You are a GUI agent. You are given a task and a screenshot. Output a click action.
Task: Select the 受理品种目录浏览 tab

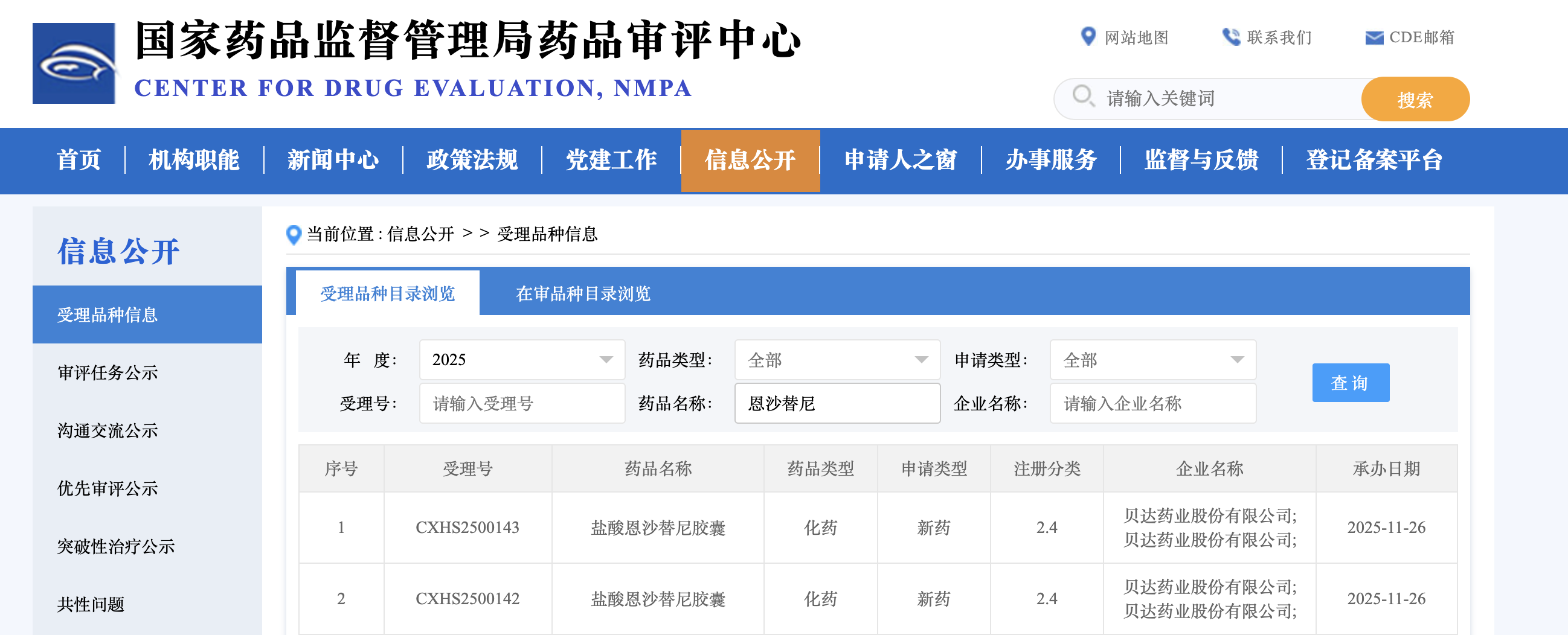pos(387,294)
